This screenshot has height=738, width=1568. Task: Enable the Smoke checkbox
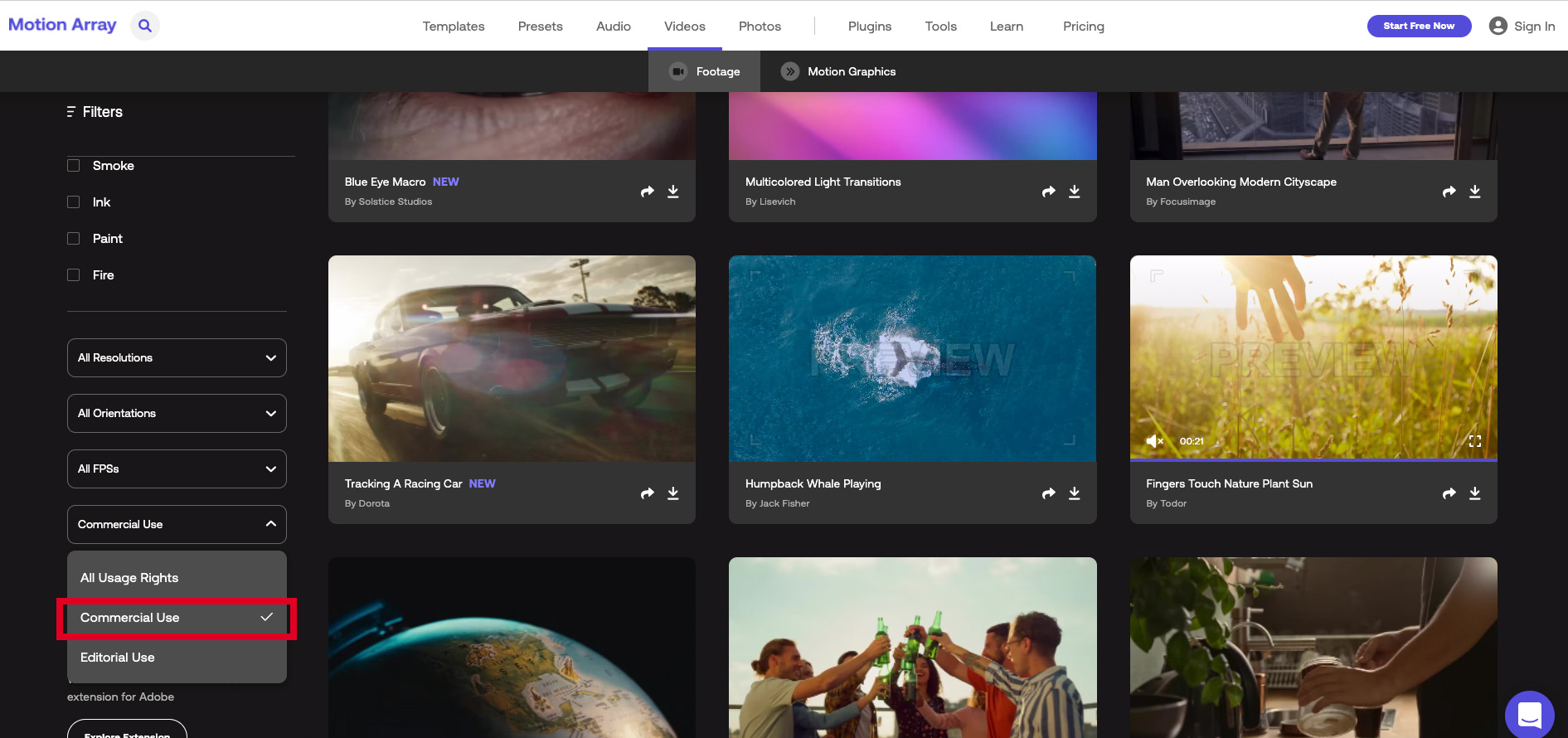[x=74, y=166]
